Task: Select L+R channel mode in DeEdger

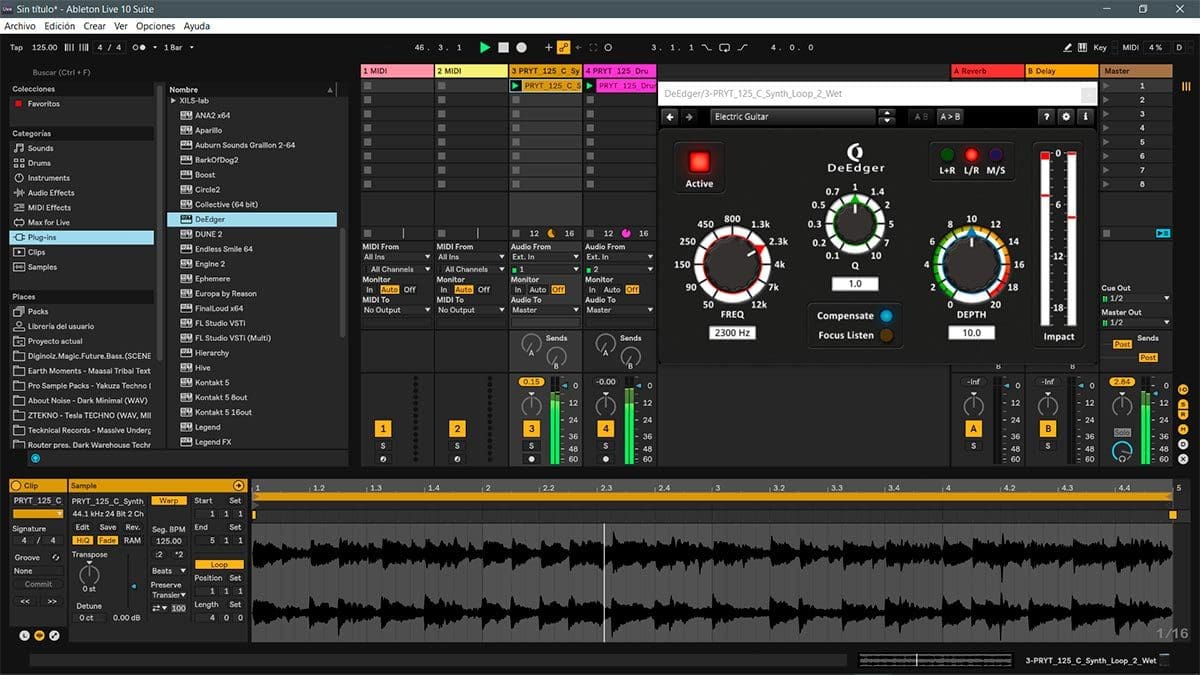Action: pos(946,155)
